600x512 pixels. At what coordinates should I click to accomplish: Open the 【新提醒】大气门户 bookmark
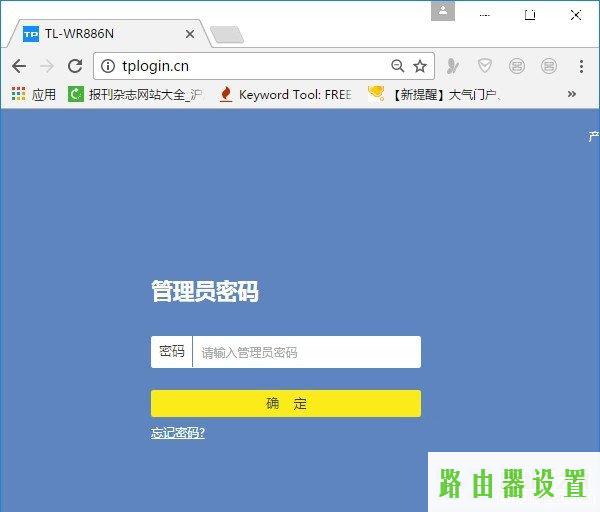(434, 94)
